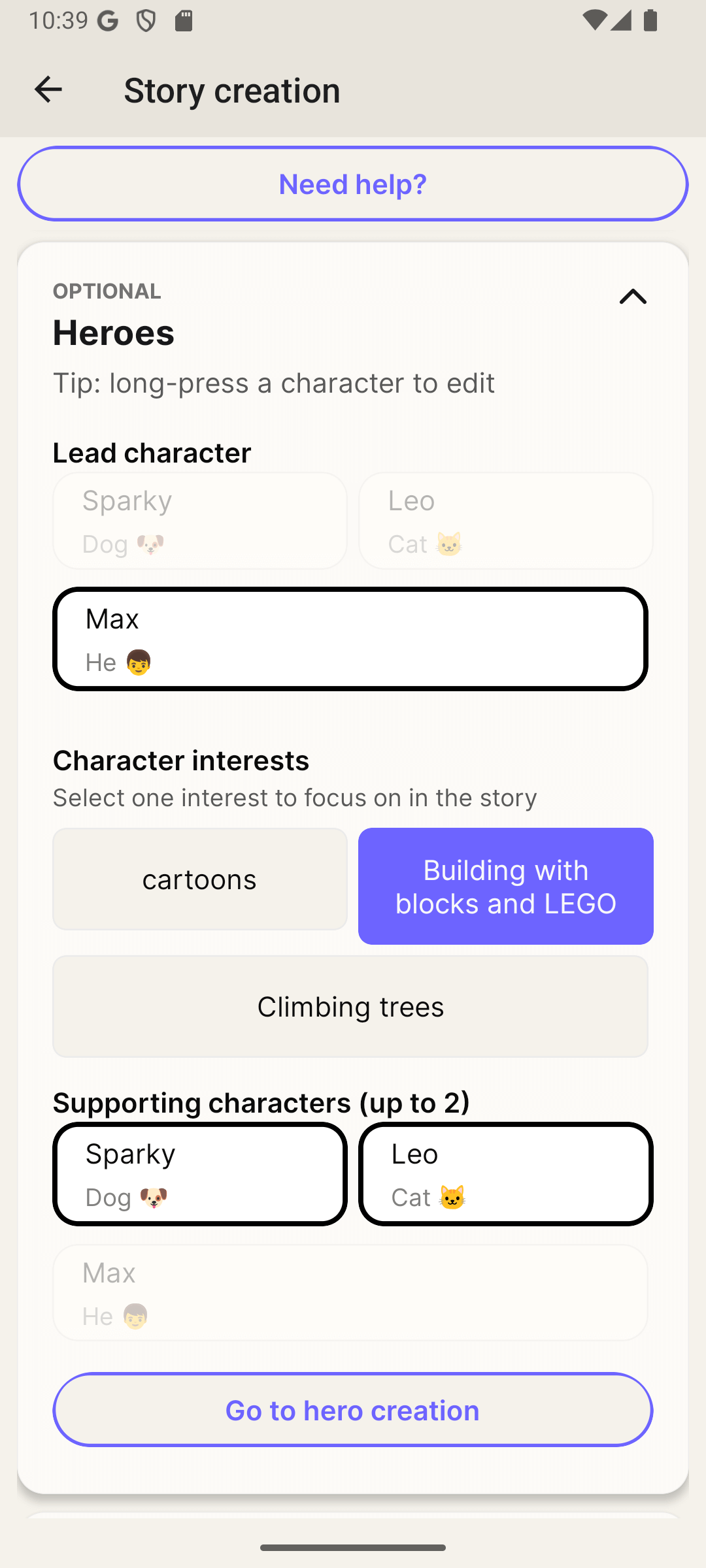Image resolution: width=706 pixels, height=1568 pixels.
Task: Select the cartoons interest
Action: click(x=200, y=879)
